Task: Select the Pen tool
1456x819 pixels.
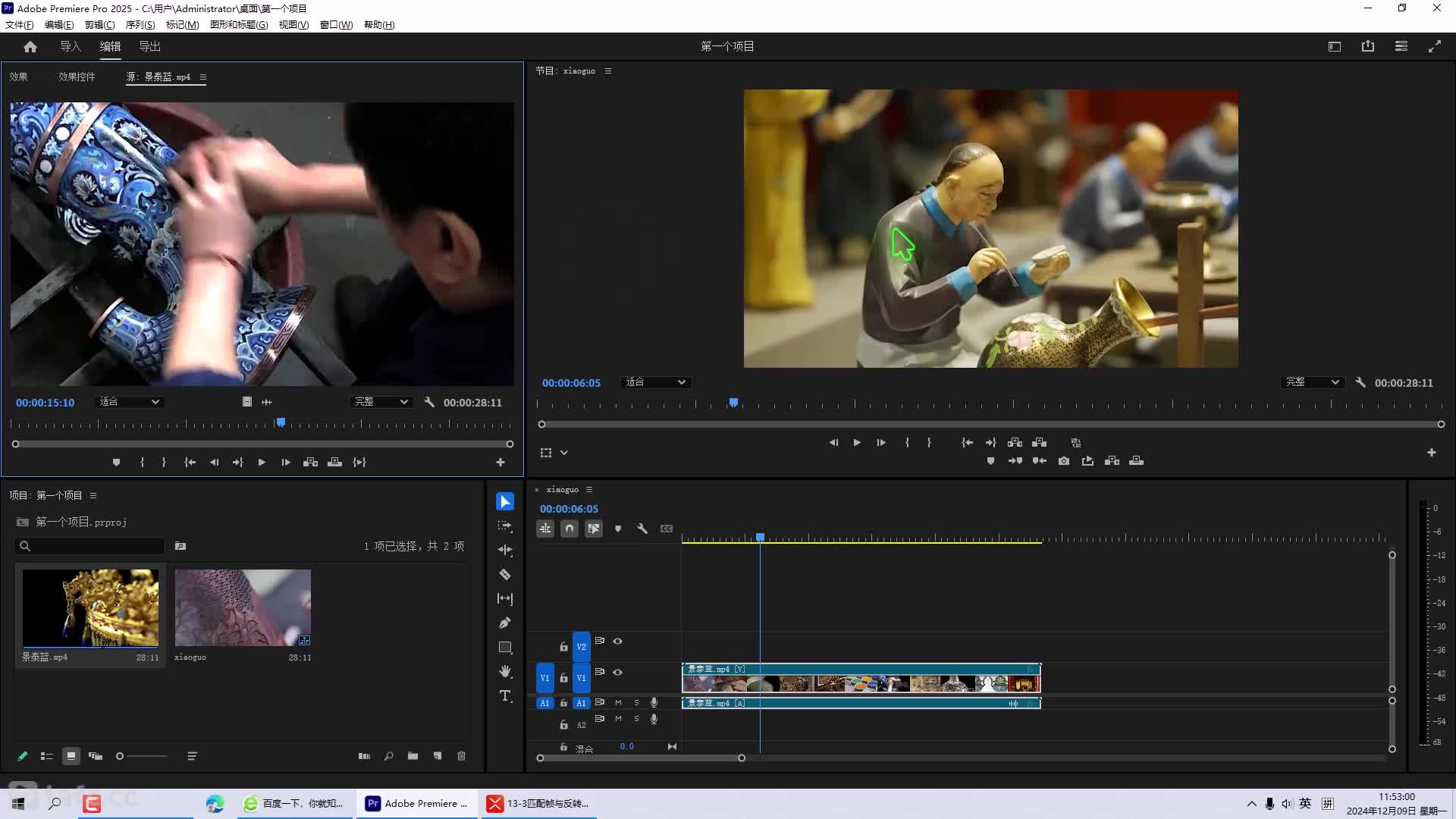Action: coord(505,623)
